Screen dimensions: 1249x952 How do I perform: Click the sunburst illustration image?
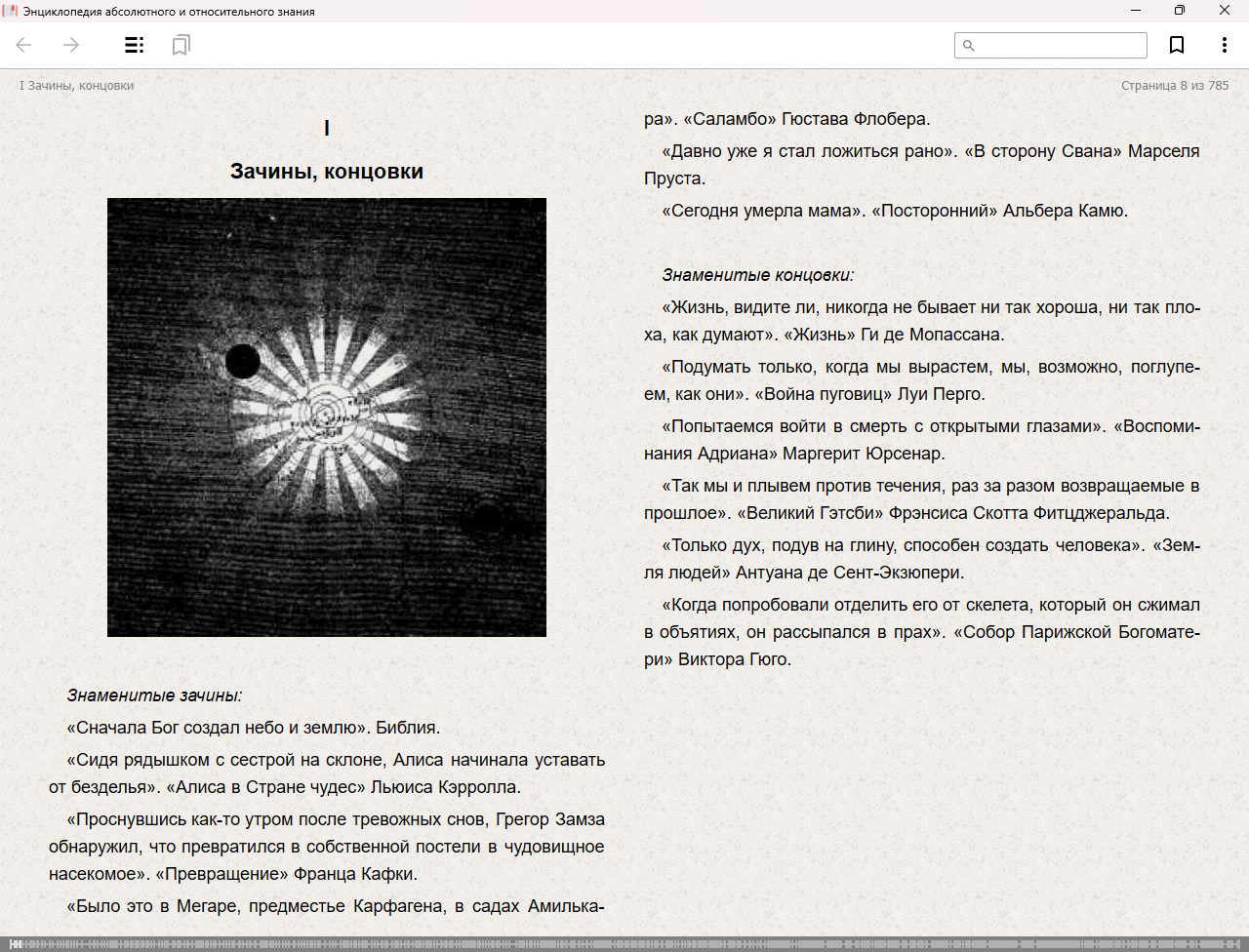click(x=327, y=417)
